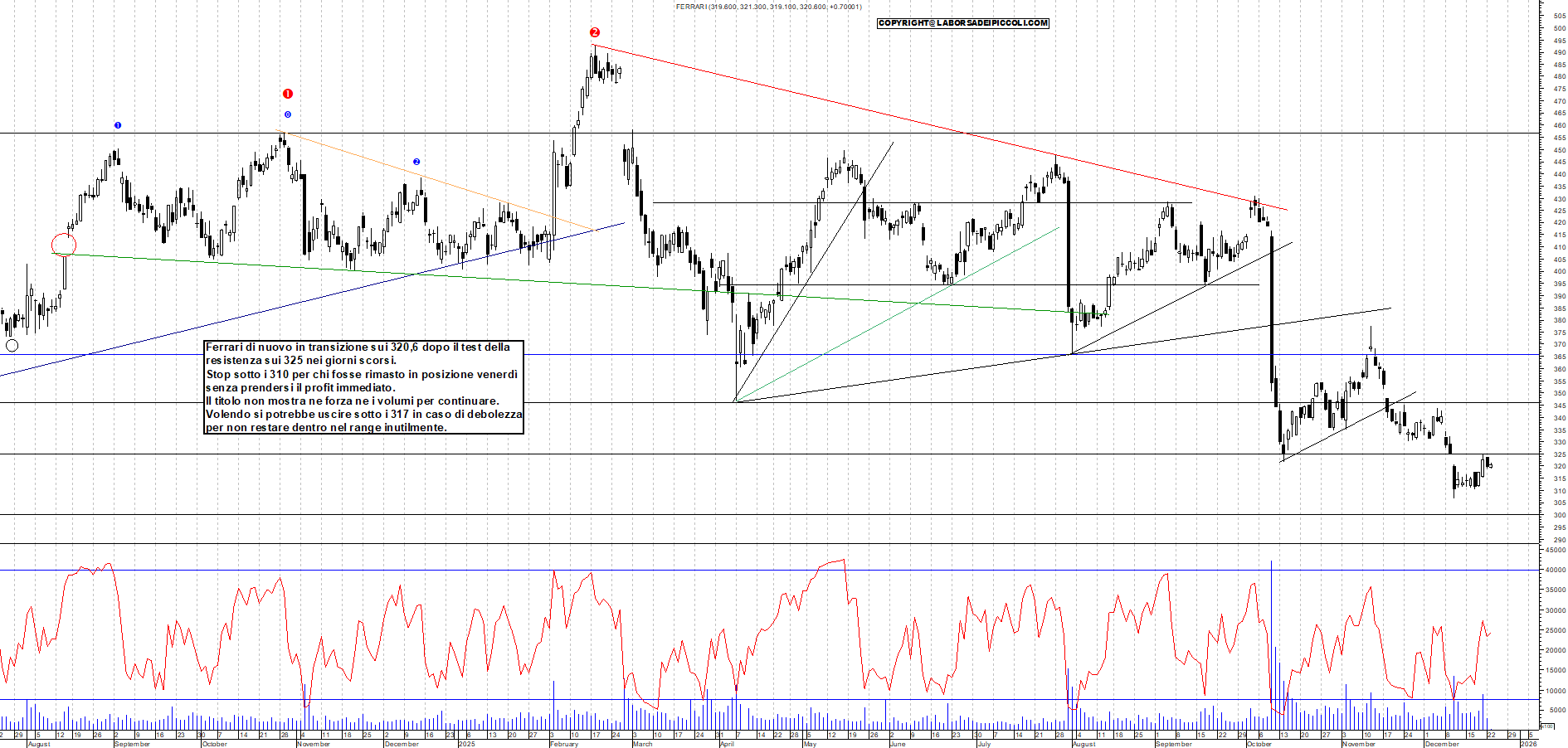Click the hollow red circle annotation

click(64, 245)
